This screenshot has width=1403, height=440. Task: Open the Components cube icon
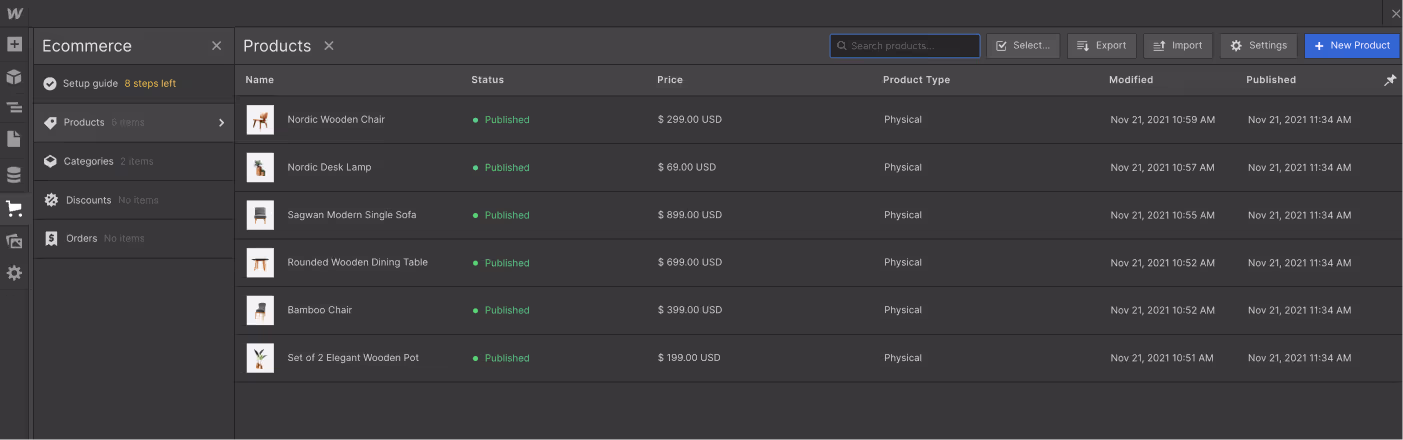pyautogui.click(x=14, y=77)
